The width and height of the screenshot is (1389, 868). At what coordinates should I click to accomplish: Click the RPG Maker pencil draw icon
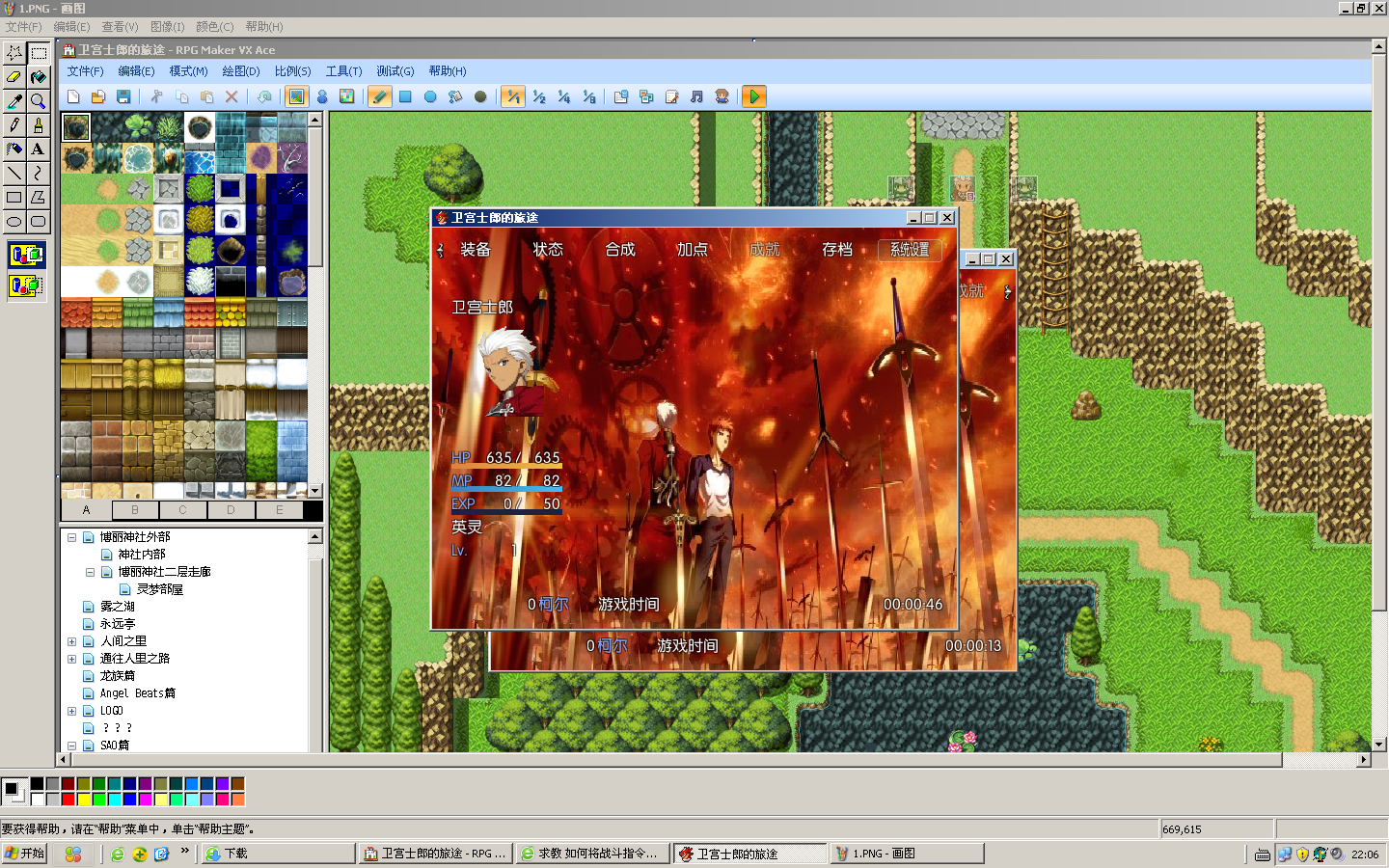380,96
